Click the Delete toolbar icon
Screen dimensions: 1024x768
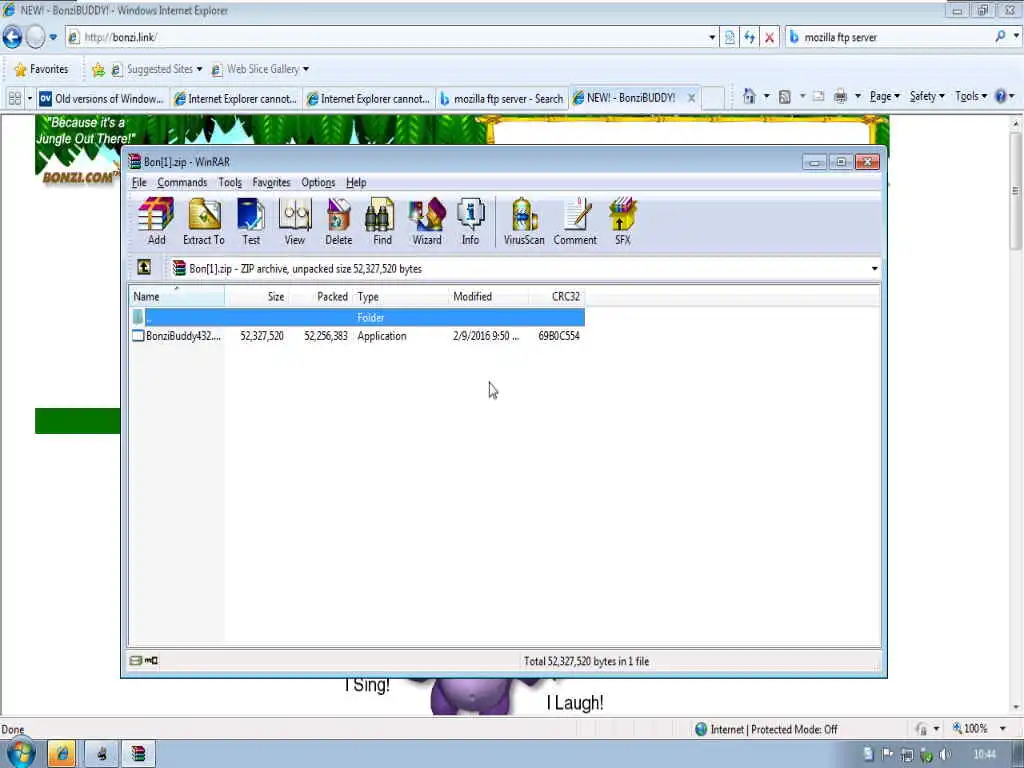pyautogui.click(x=338, y=221)
